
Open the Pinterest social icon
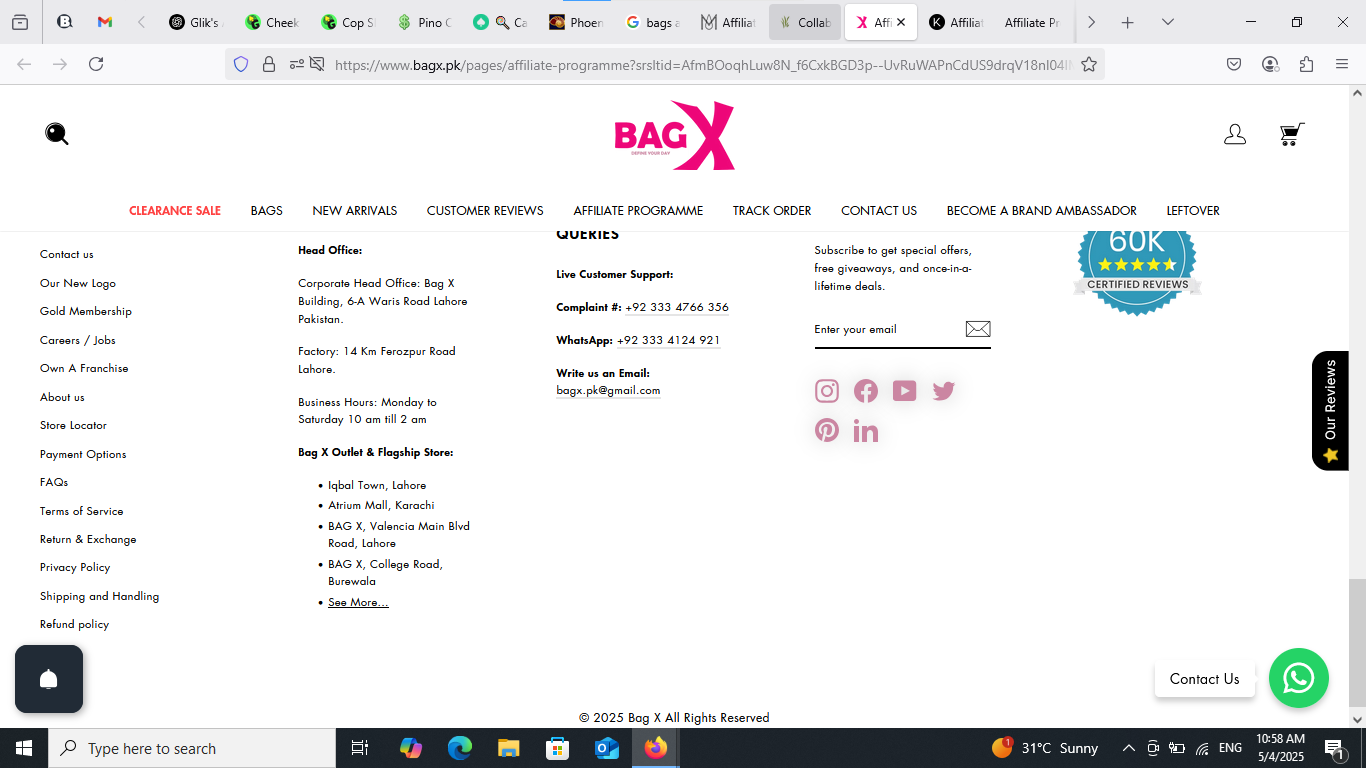pos(827,431)
